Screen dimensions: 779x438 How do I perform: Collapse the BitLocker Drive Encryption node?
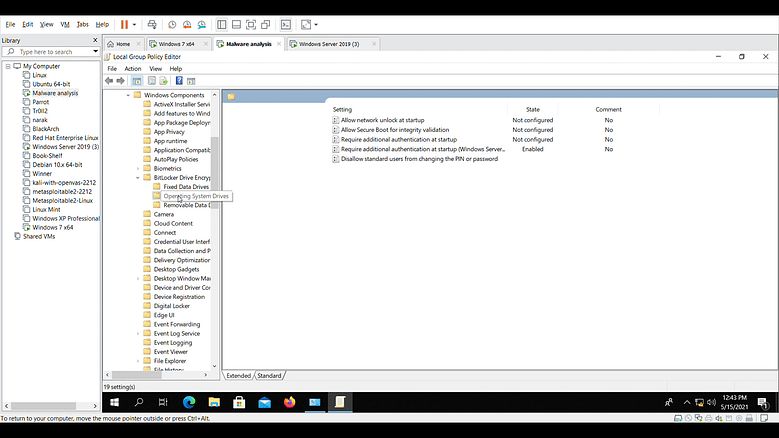point(138,177)
